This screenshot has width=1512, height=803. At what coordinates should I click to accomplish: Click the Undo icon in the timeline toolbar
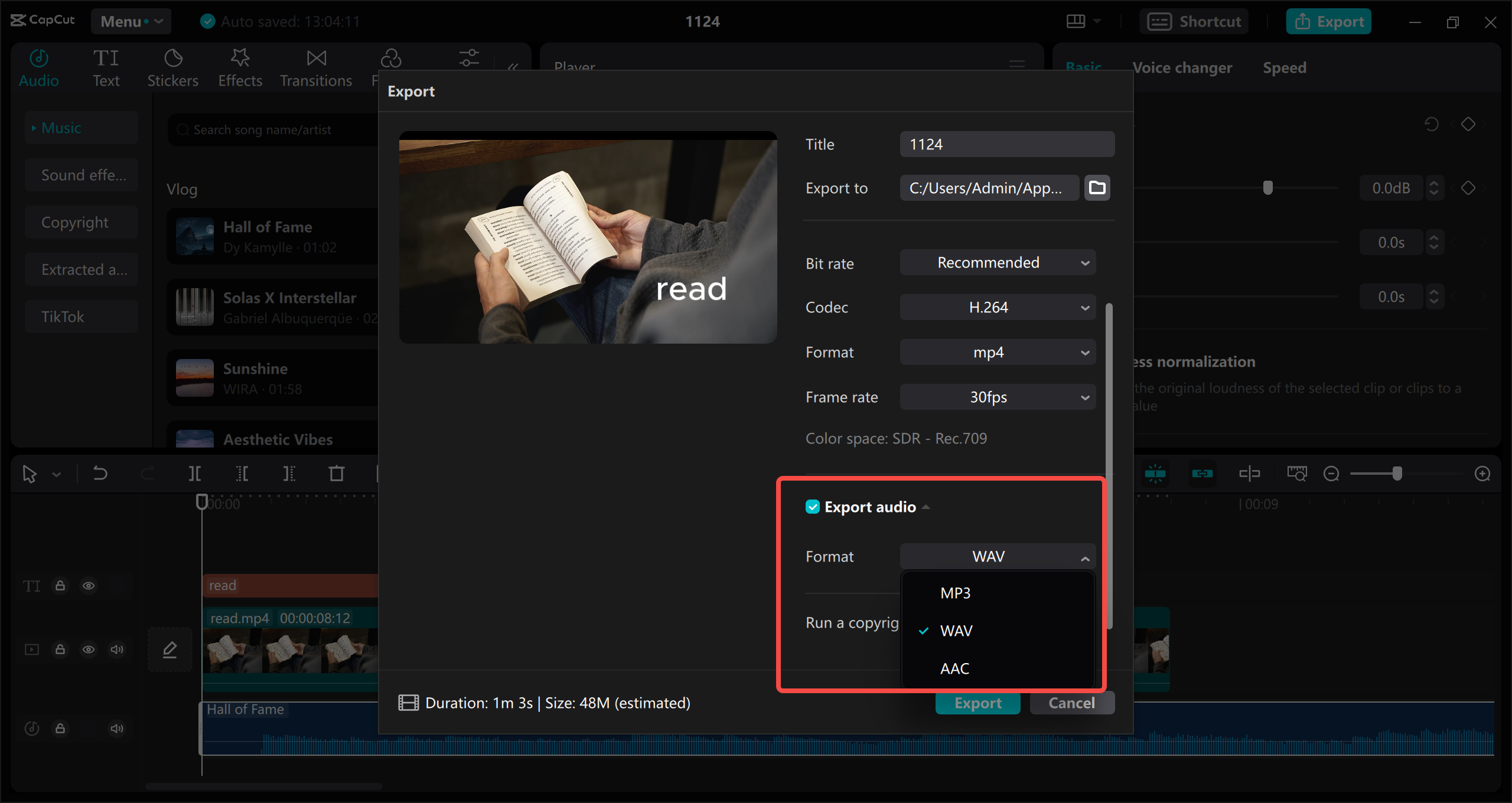click(x=99, y=473)
